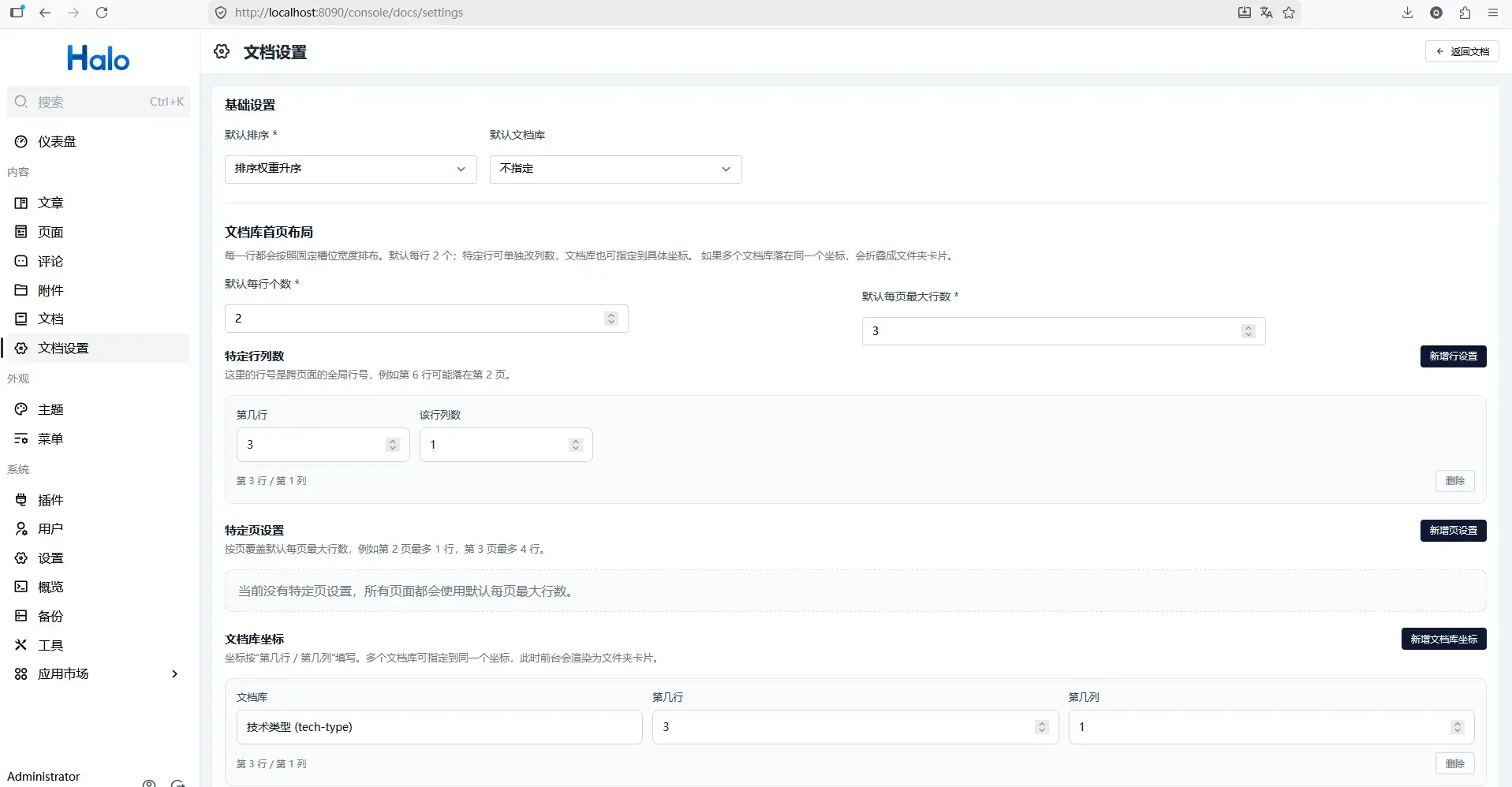Click the 默认每行个数 input field
Screen dimensions: 1512x787
[427, 319]
